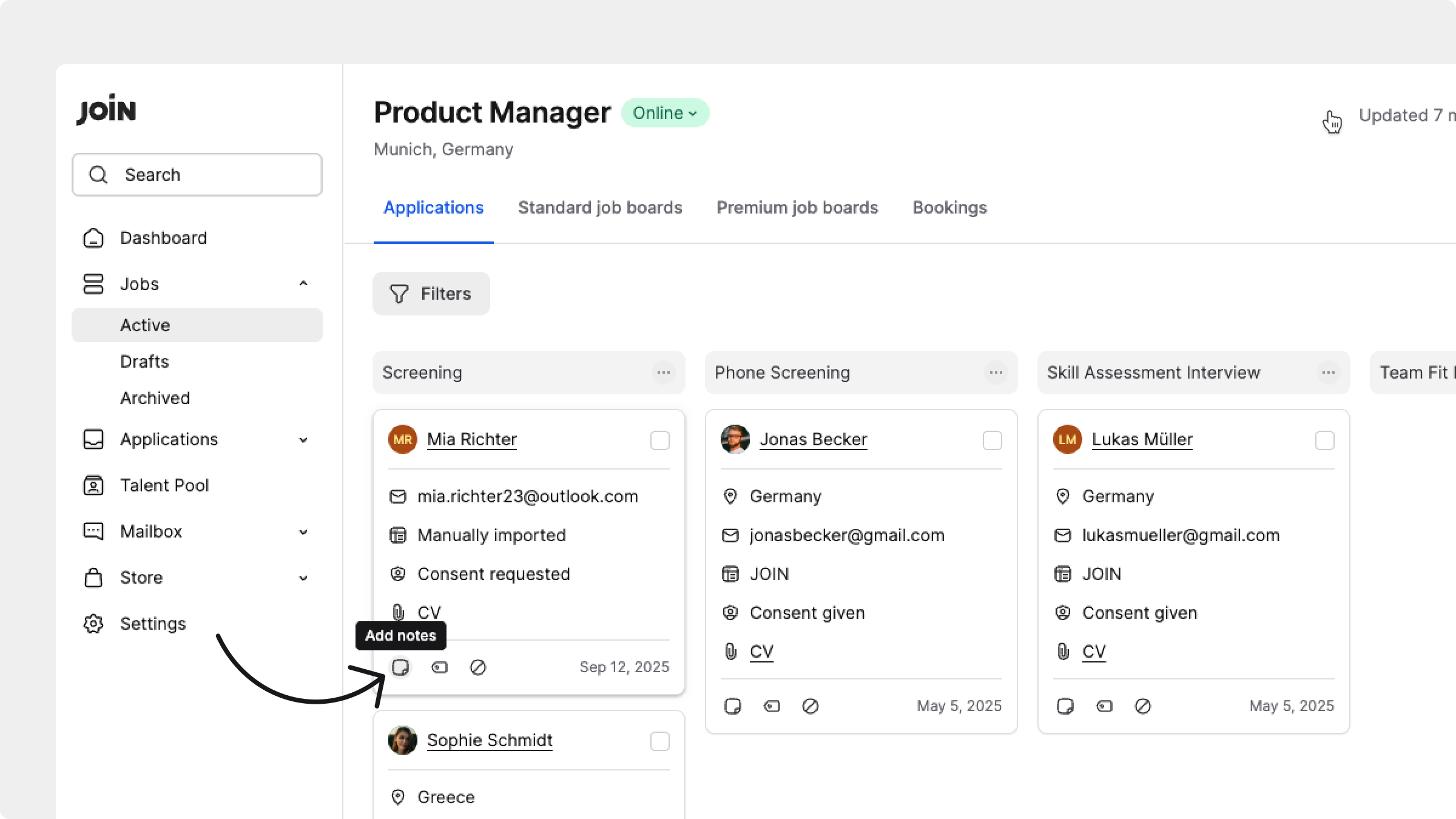This screenshot has width=1456, height=819.
Task: Click Add notes icon on Mia Richter card
Action: [x=400, y=667]
